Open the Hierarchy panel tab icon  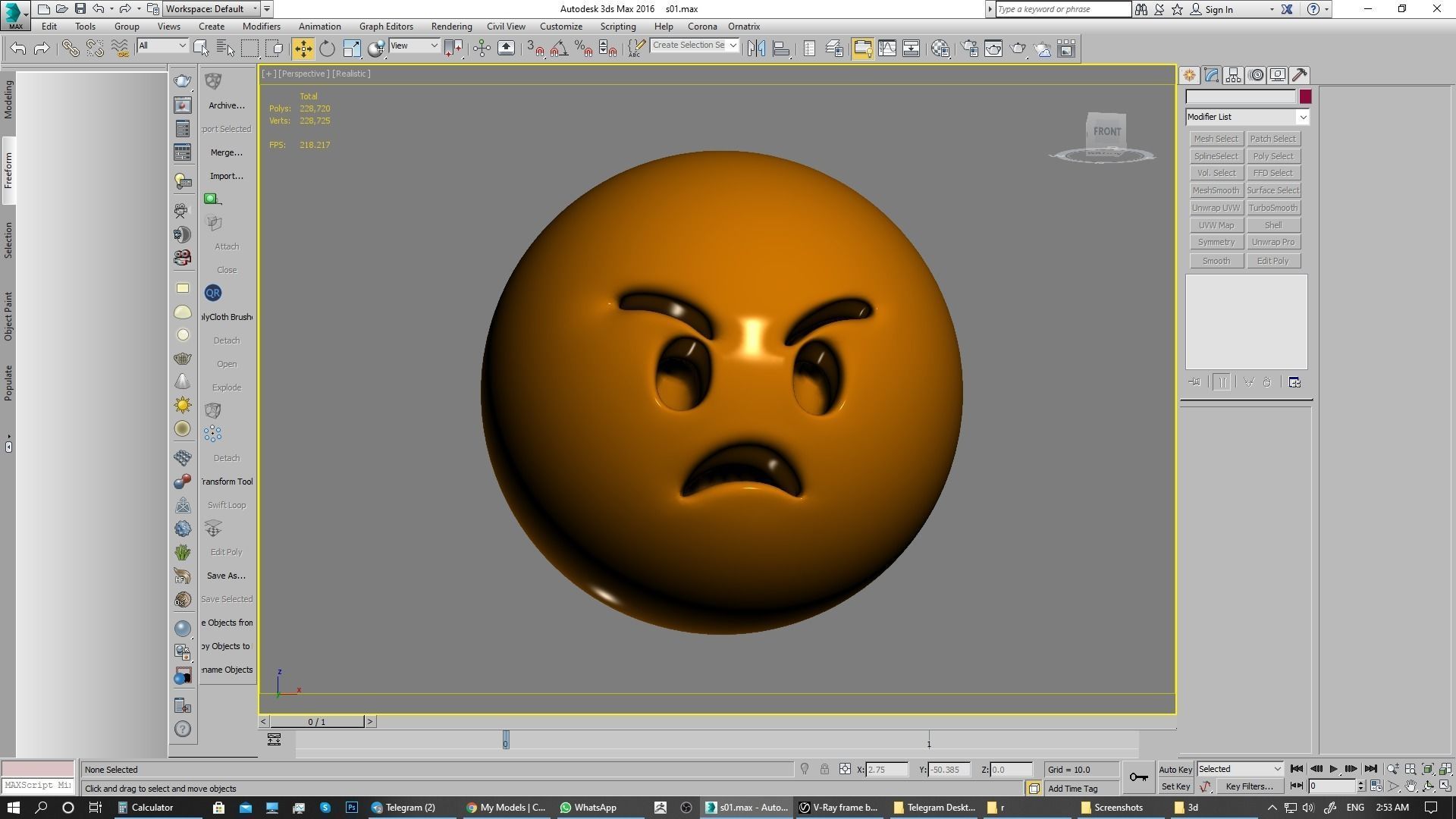pos(1233,75)
